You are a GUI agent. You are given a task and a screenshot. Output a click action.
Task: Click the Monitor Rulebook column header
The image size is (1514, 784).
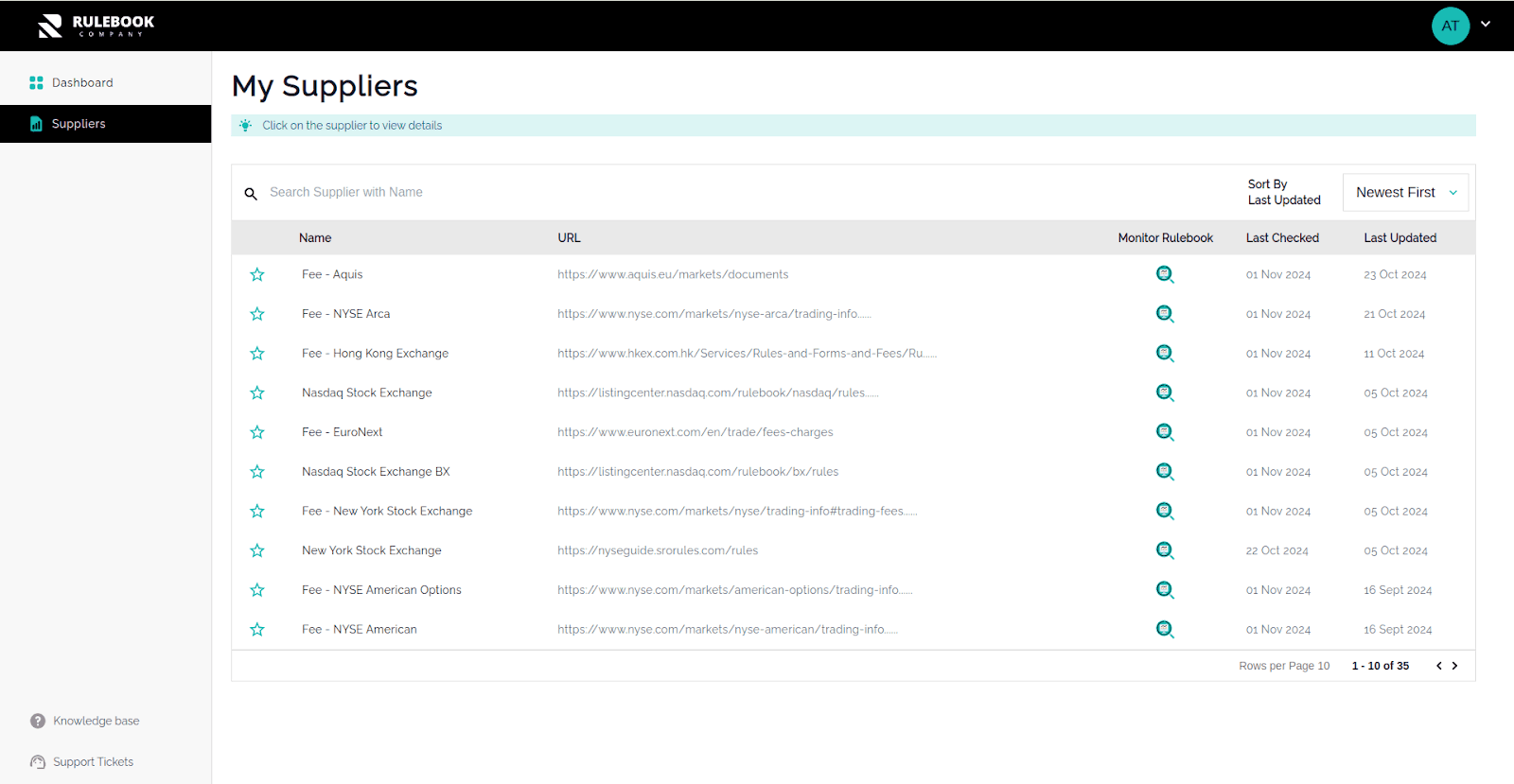1165,238
